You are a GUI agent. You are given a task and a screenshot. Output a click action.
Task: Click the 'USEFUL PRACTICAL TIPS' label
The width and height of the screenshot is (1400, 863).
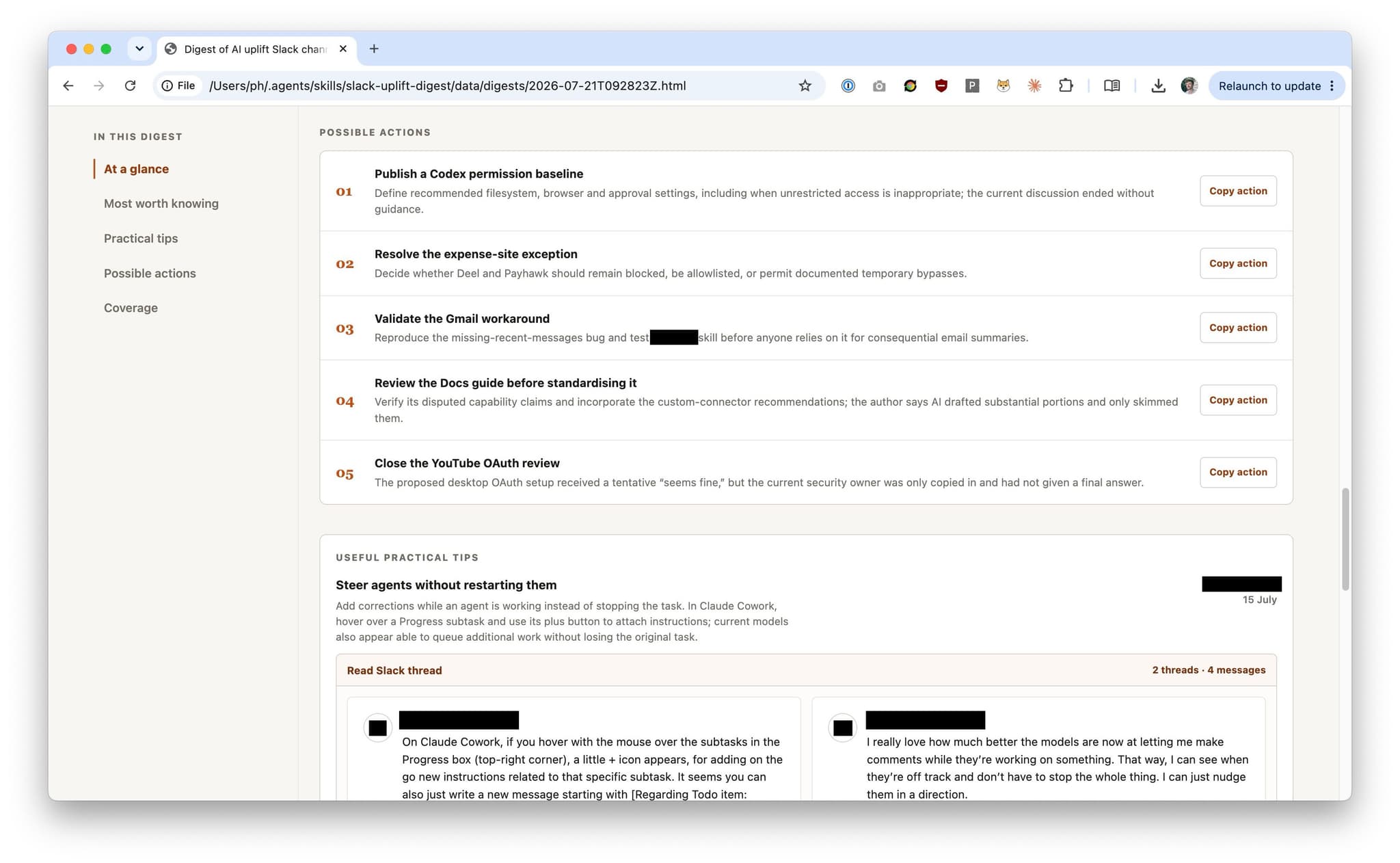tap(407, 557)
